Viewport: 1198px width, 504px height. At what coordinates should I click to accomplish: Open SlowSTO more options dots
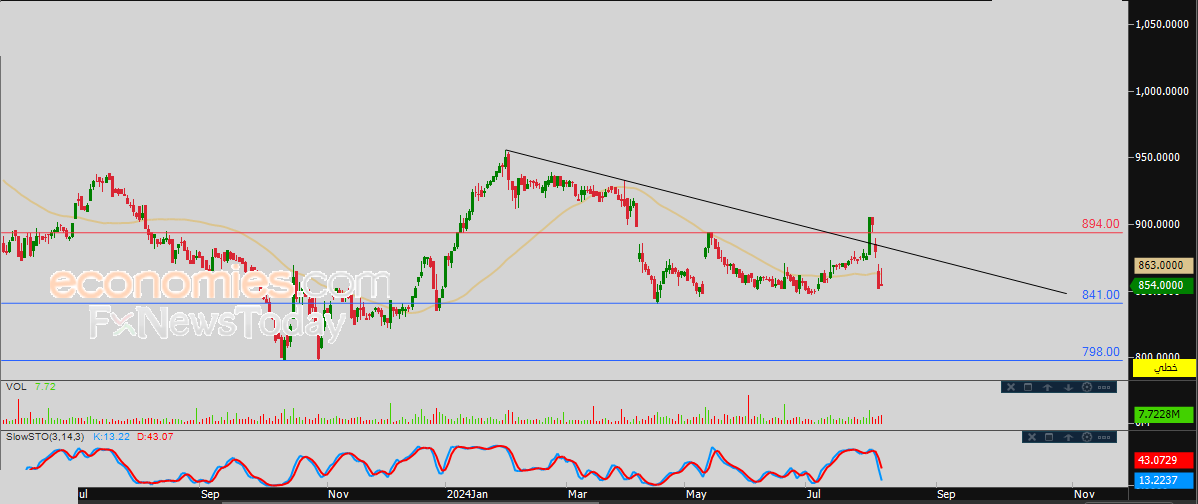coord(1104,438)
